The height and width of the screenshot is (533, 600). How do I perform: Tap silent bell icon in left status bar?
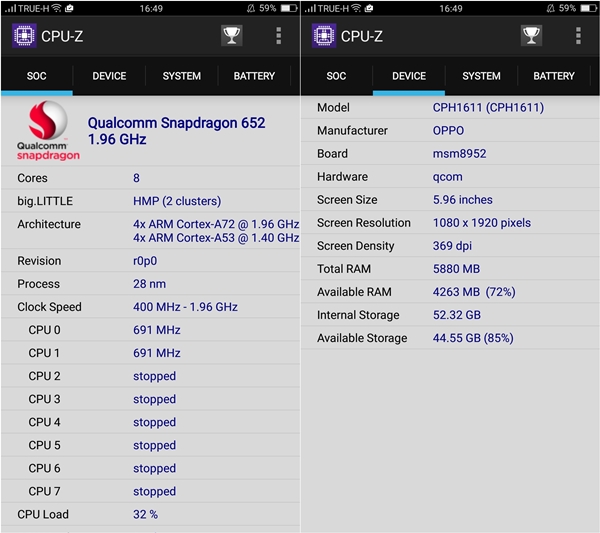pyautogui.click(x=251, y=8)
